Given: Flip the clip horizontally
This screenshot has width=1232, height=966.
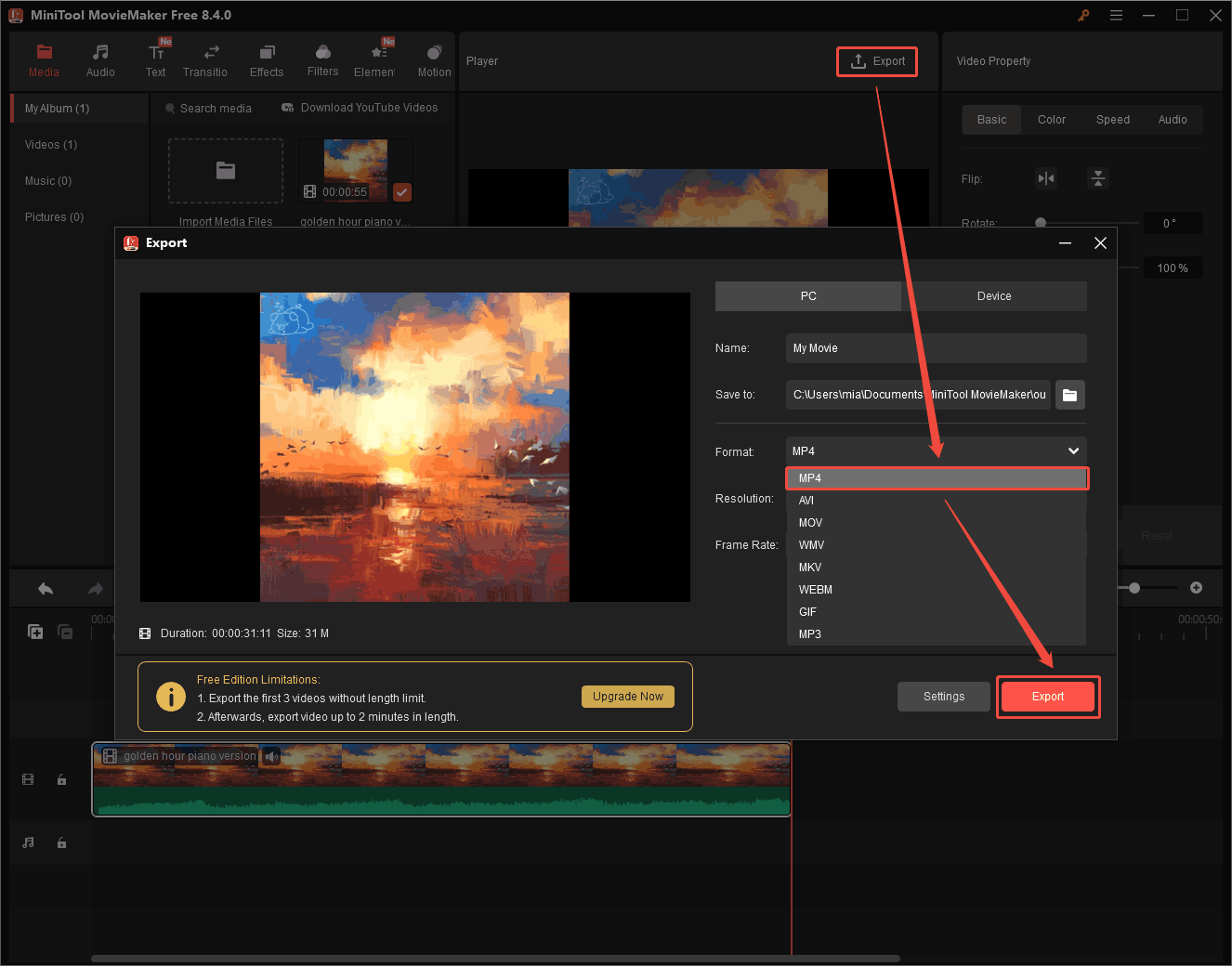Looking at the screenshot, I should pyautogui.click(x=1046, y=177).
